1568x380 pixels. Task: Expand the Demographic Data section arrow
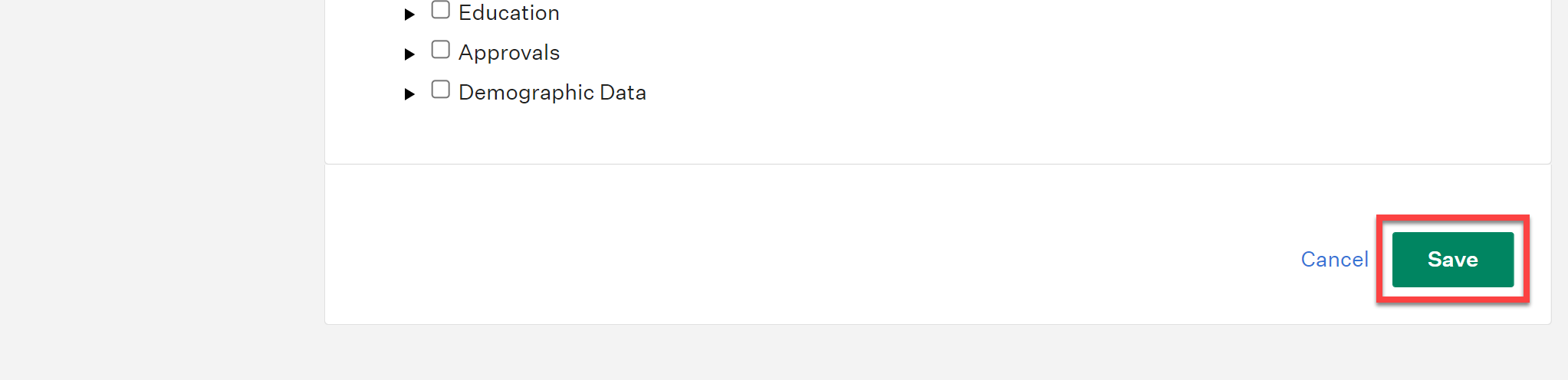[x=409, y=94]
